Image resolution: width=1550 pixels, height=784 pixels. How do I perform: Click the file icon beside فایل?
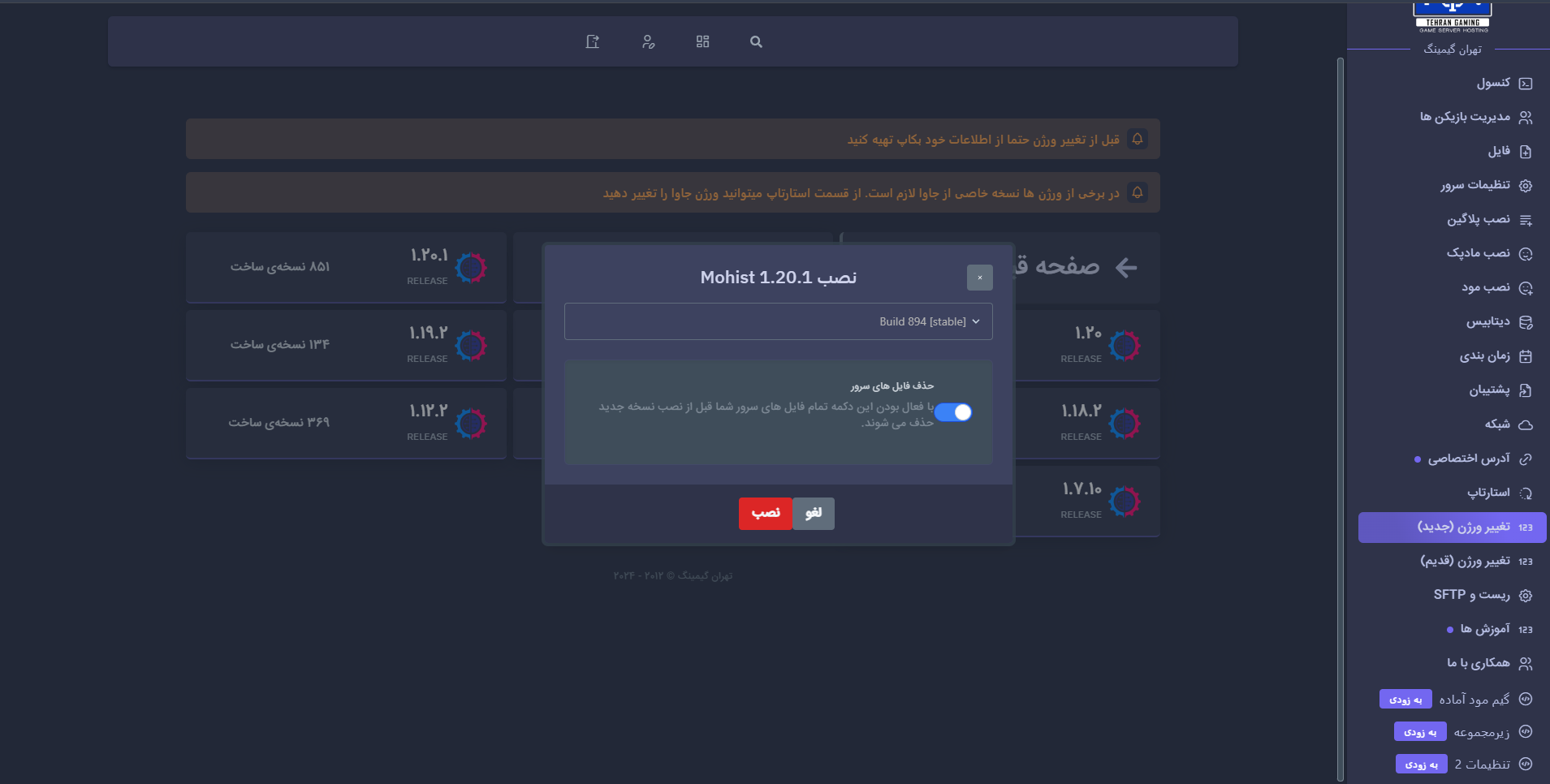[1526, 152]
